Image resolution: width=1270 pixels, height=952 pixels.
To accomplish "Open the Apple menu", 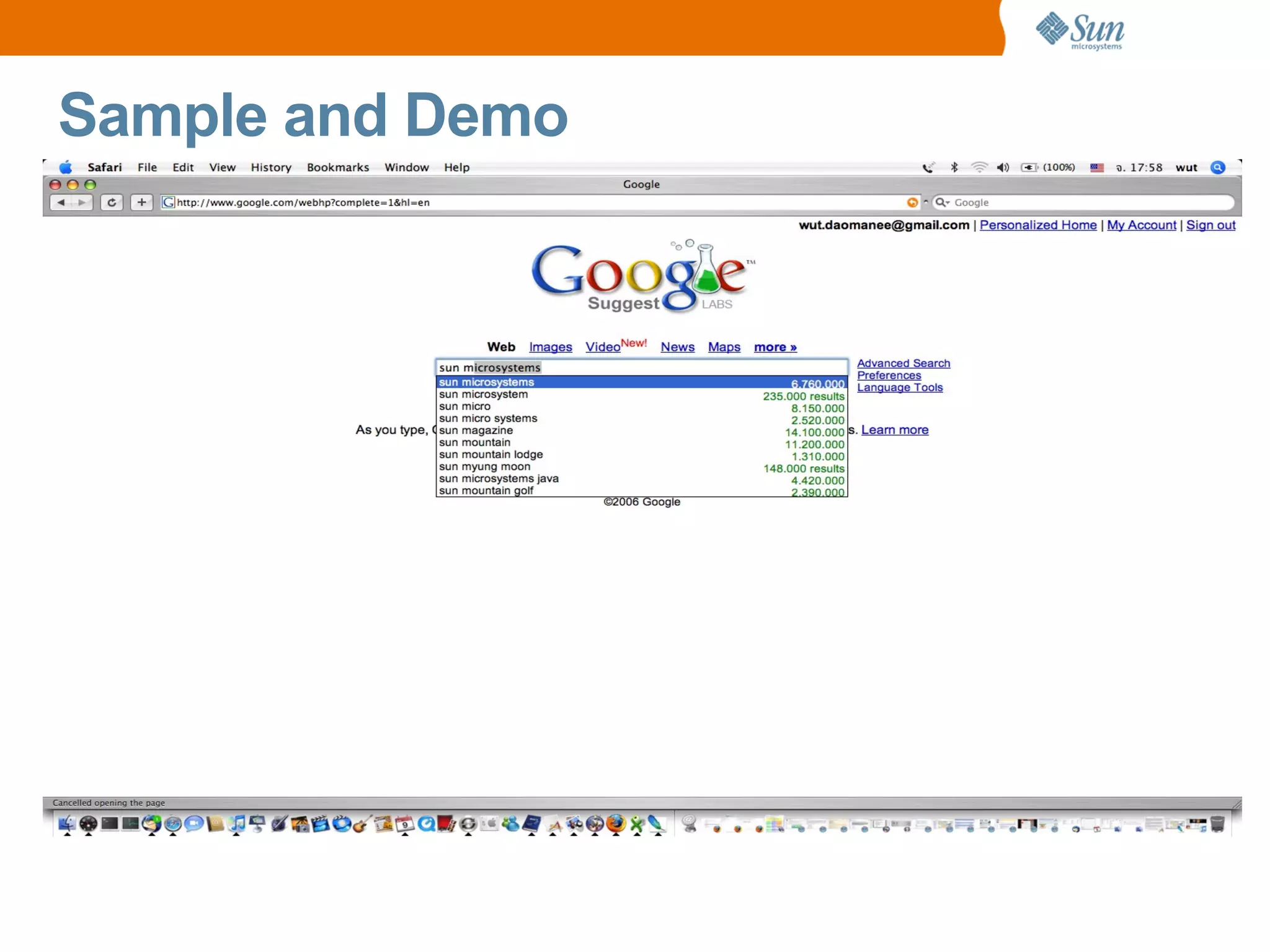I will pos(66,167).
